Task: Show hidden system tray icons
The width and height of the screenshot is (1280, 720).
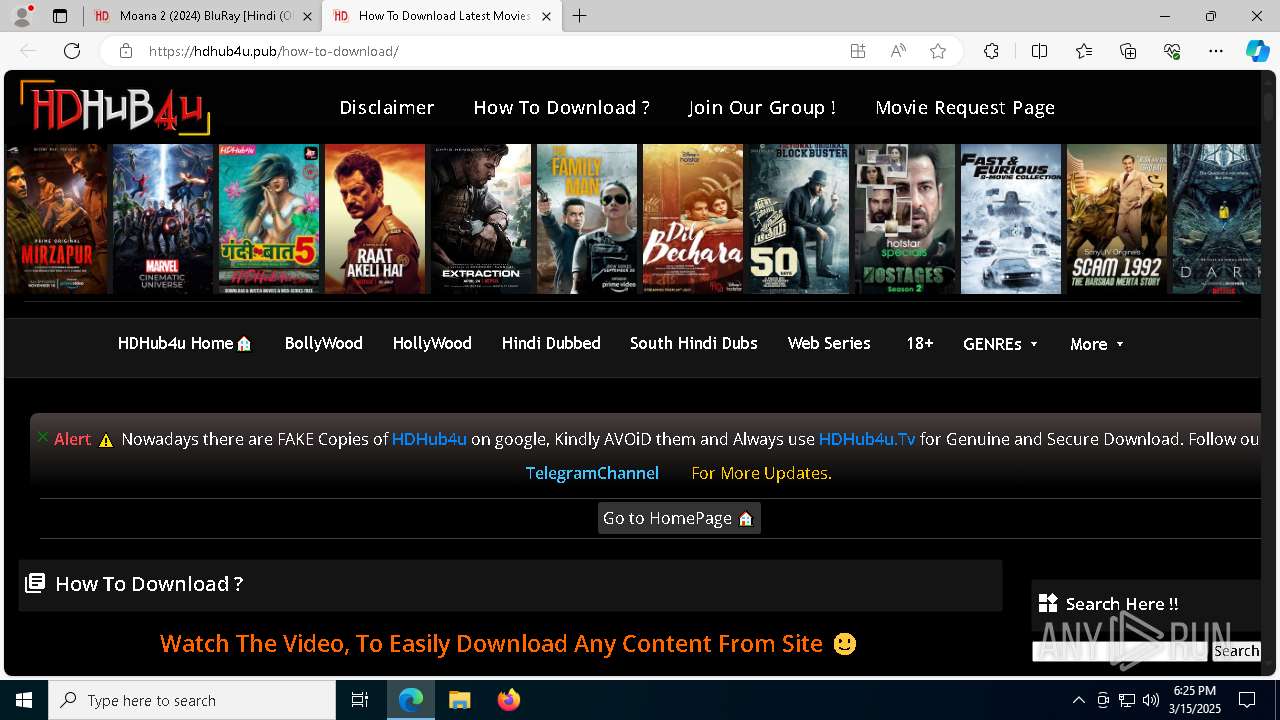Action: 1078,700
